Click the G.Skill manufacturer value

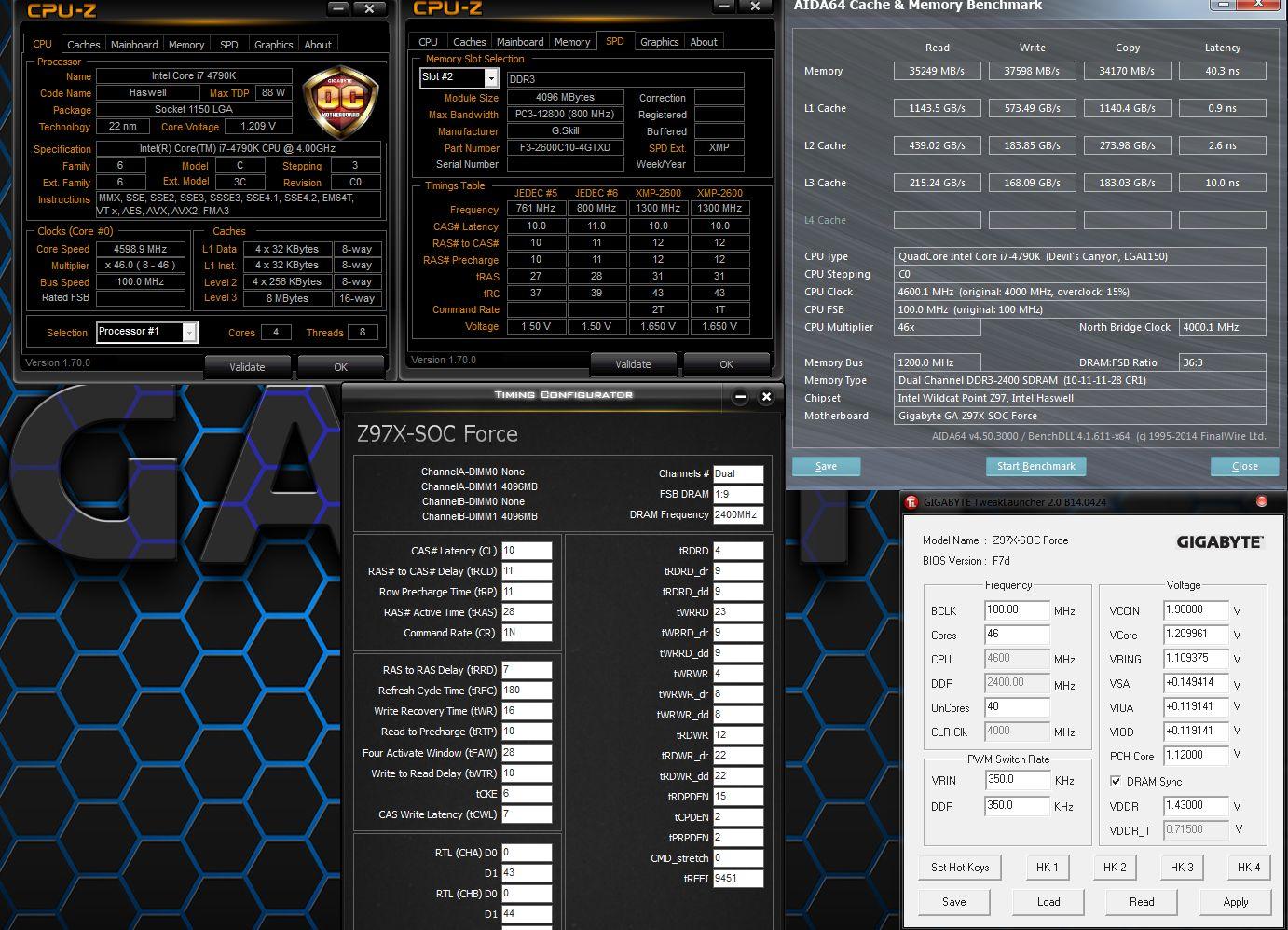(x=566, y=131)
